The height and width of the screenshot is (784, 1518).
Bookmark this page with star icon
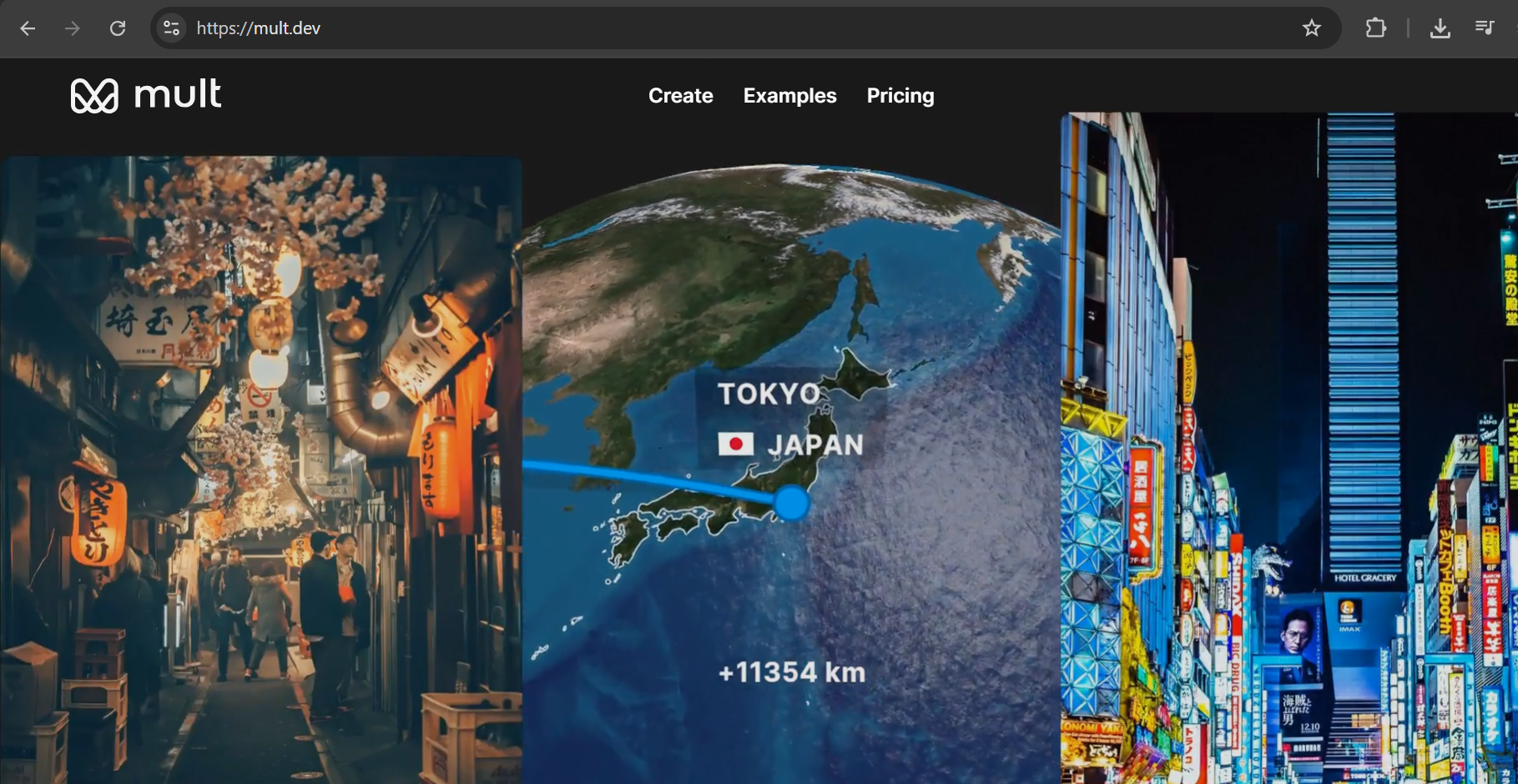coord(1312,28)
